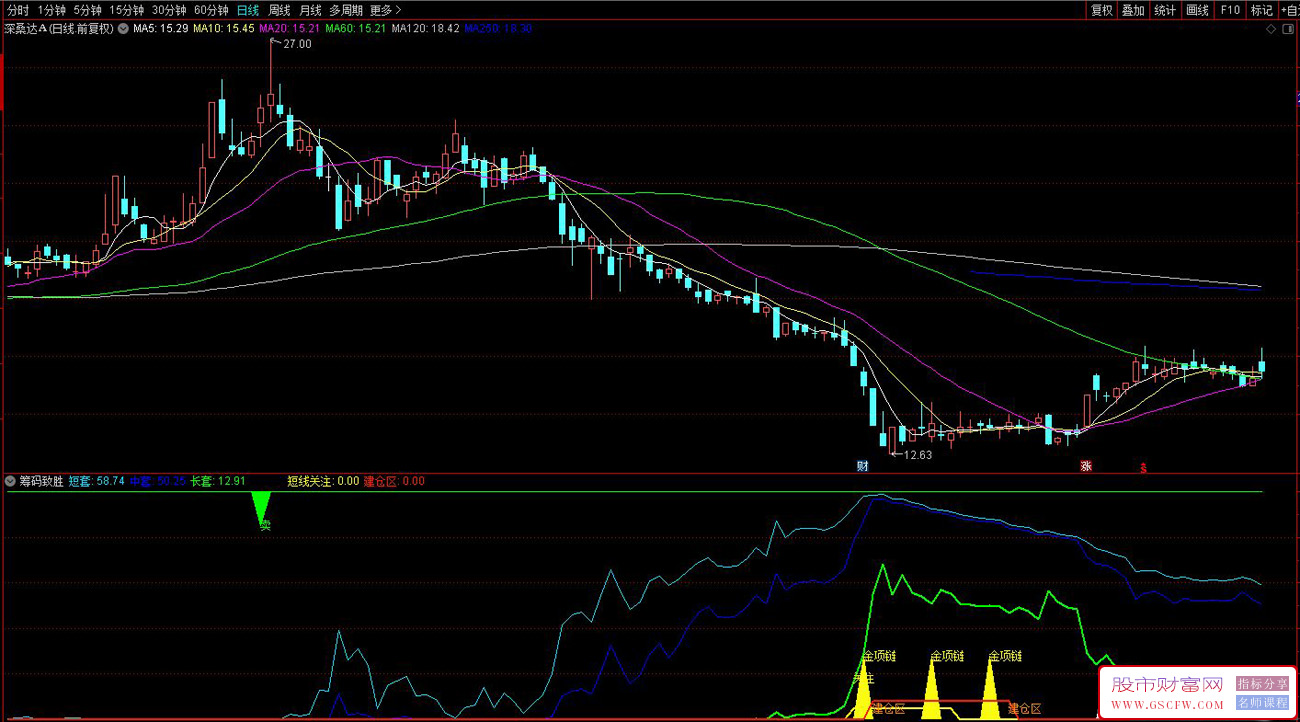
Task: Click the diamond icon at chart top-right
Action: click(x=1270, y=30)
